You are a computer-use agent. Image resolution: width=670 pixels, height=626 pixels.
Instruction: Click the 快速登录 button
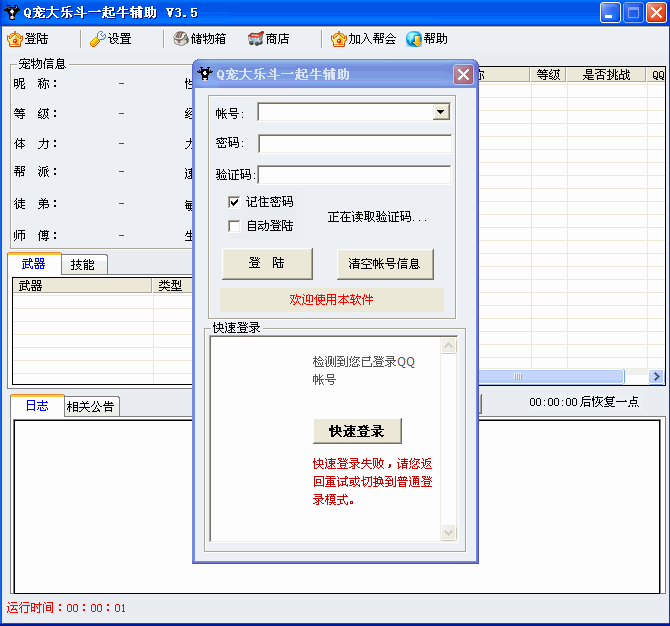(357, 431)
